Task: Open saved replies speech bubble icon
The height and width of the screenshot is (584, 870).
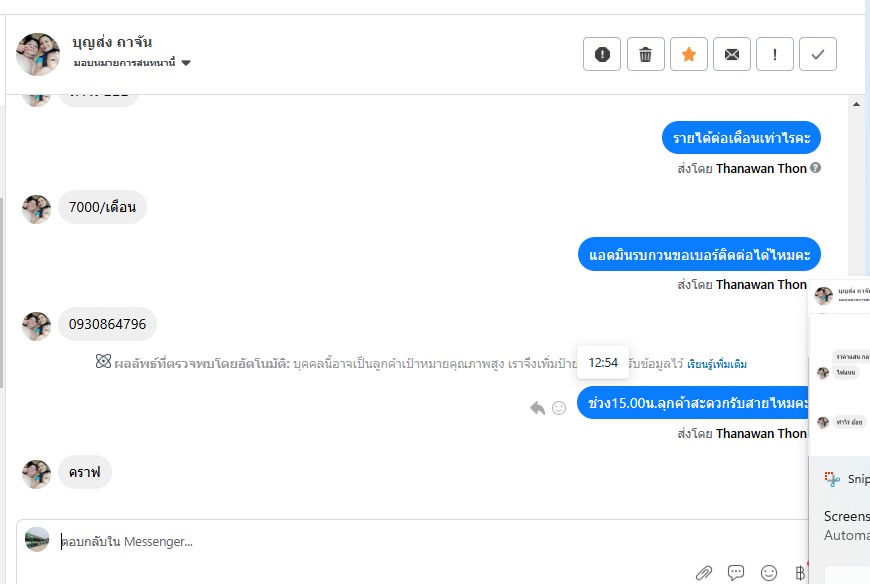Action: click(x=736, y=573)
